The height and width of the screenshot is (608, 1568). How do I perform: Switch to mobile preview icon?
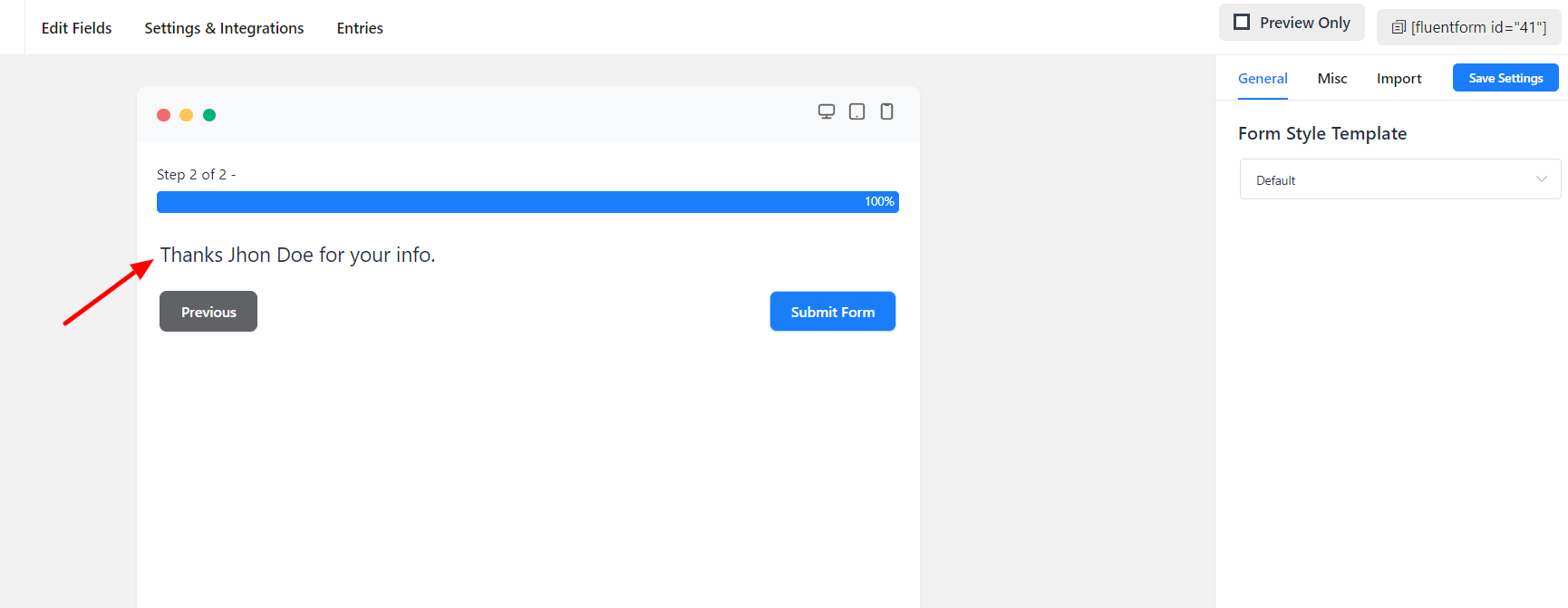886,111
